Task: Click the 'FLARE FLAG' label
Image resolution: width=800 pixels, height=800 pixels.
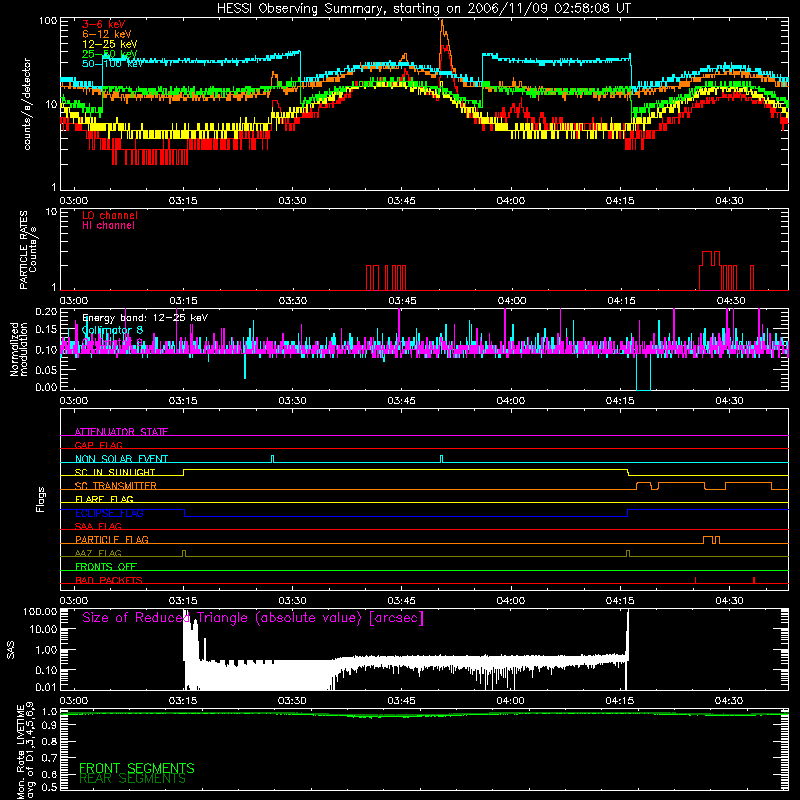Action: 104,499
